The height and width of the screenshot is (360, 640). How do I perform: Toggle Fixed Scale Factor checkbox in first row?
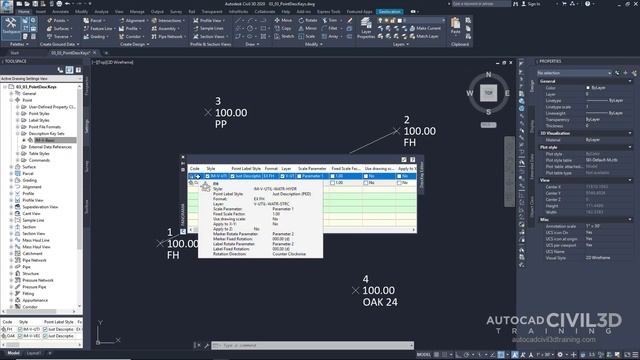click(x=332, y=176)
